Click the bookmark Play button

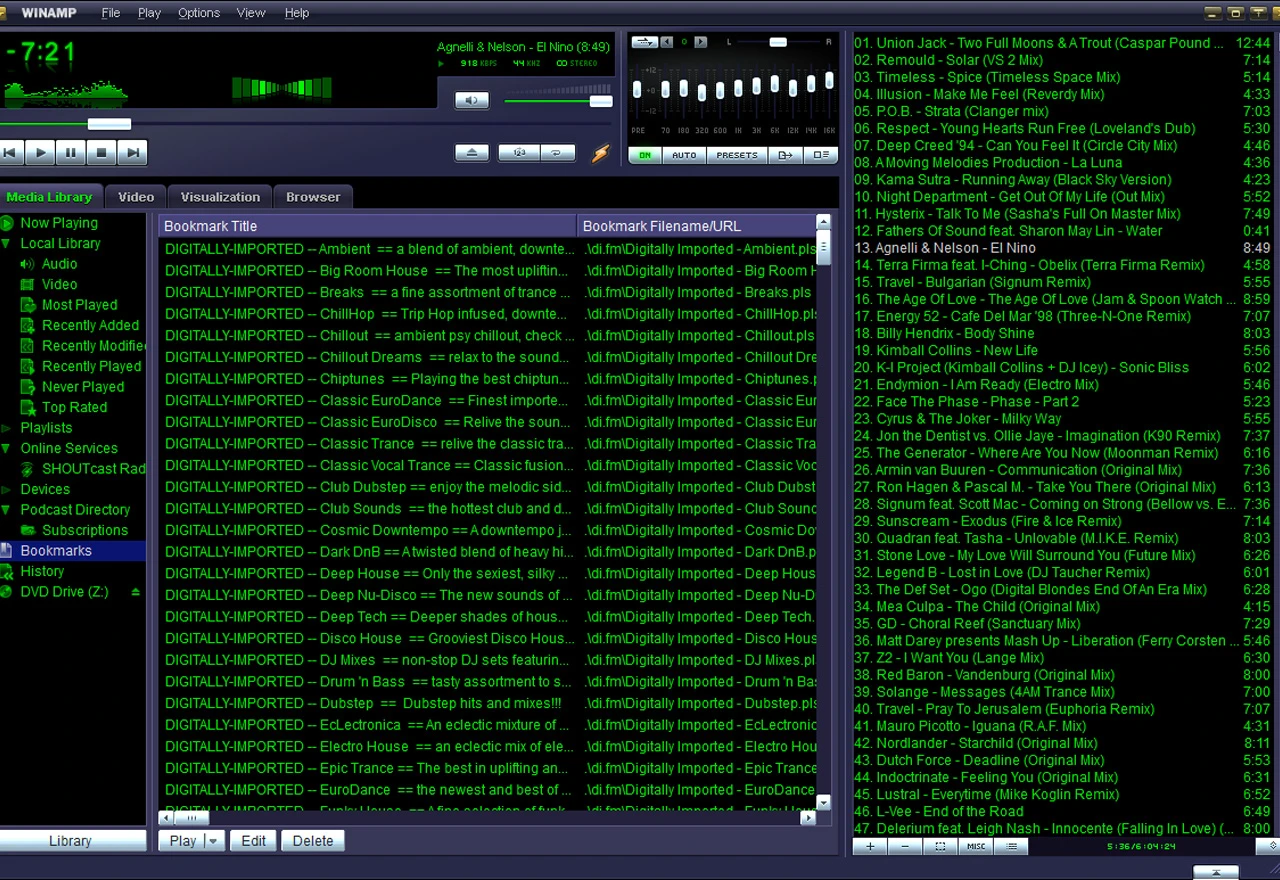tap(182, 841)
